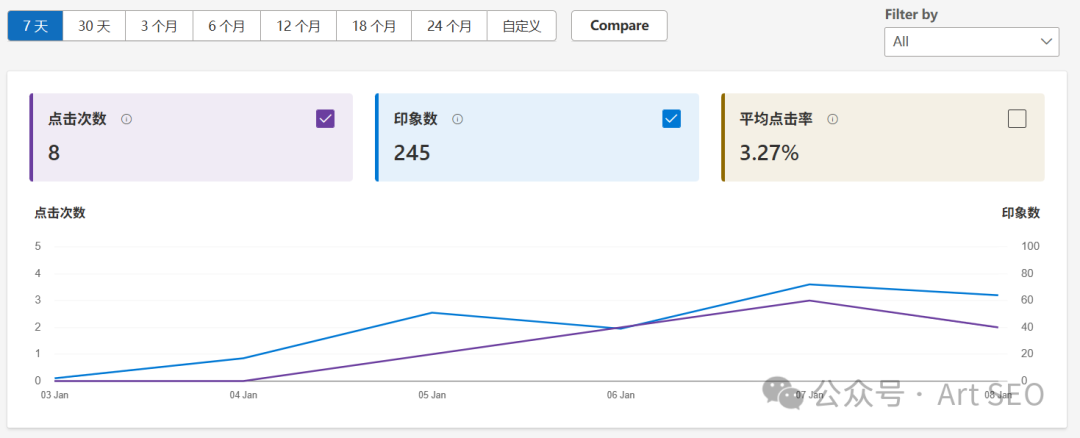This screenshot has height=438, width=1080.
Task: Click the 07 Jan peak on blue line
Action: 809,284
